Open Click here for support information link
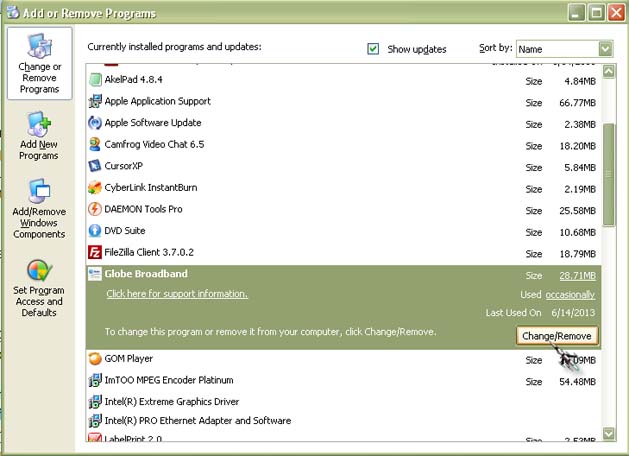The image size is (629, 456). coord(177,294)
